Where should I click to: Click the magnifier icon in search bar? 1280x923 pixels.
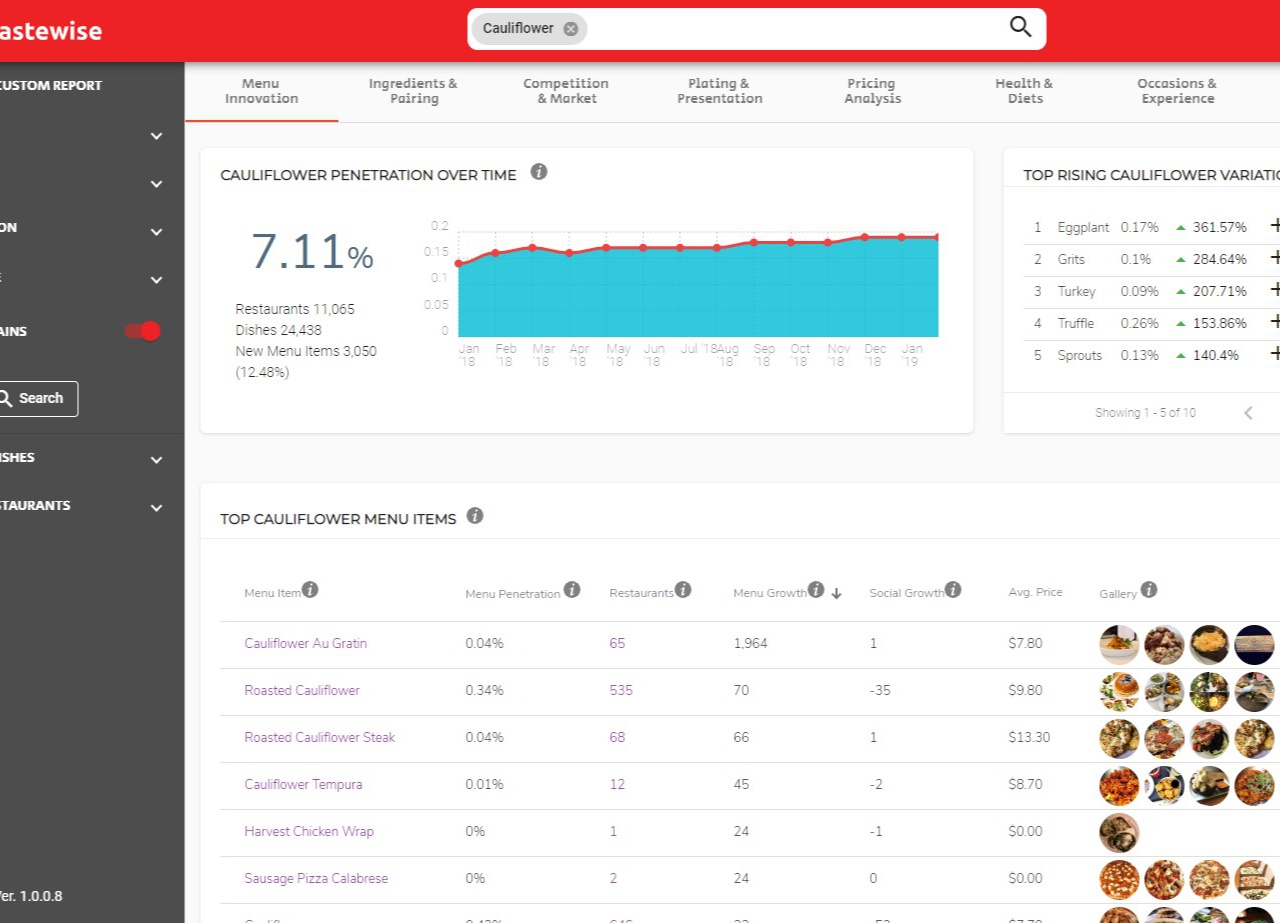(x=1020, y=27)
